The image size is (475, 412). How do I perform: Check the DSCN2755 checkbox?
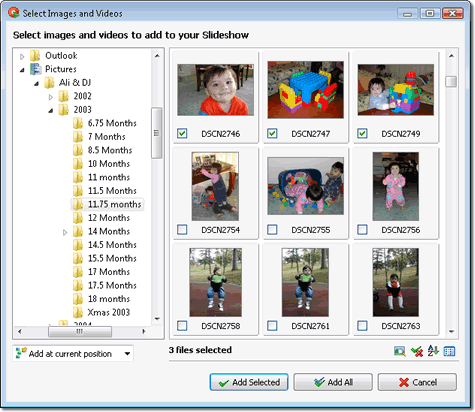(272, 229)
